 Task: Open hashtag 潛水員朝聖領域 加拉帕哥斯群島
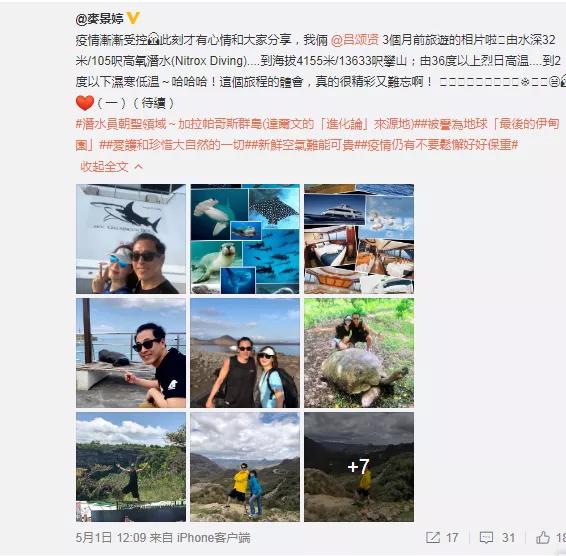(246, 124)
